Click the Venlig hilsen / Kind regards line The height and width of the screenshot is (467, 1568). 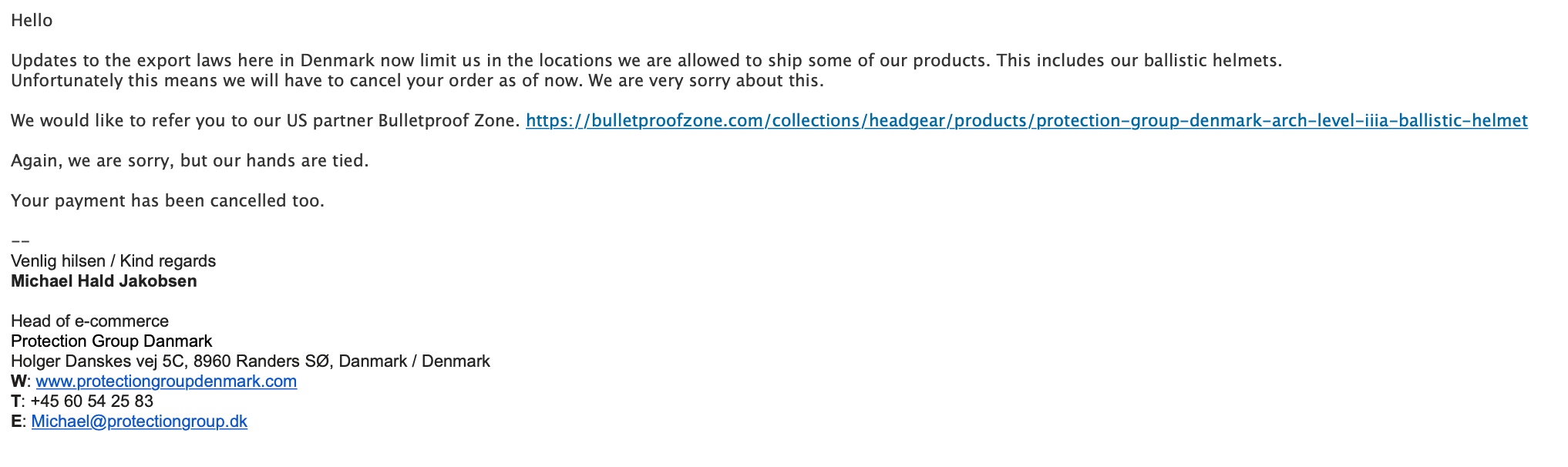click(x=113, y=261)
